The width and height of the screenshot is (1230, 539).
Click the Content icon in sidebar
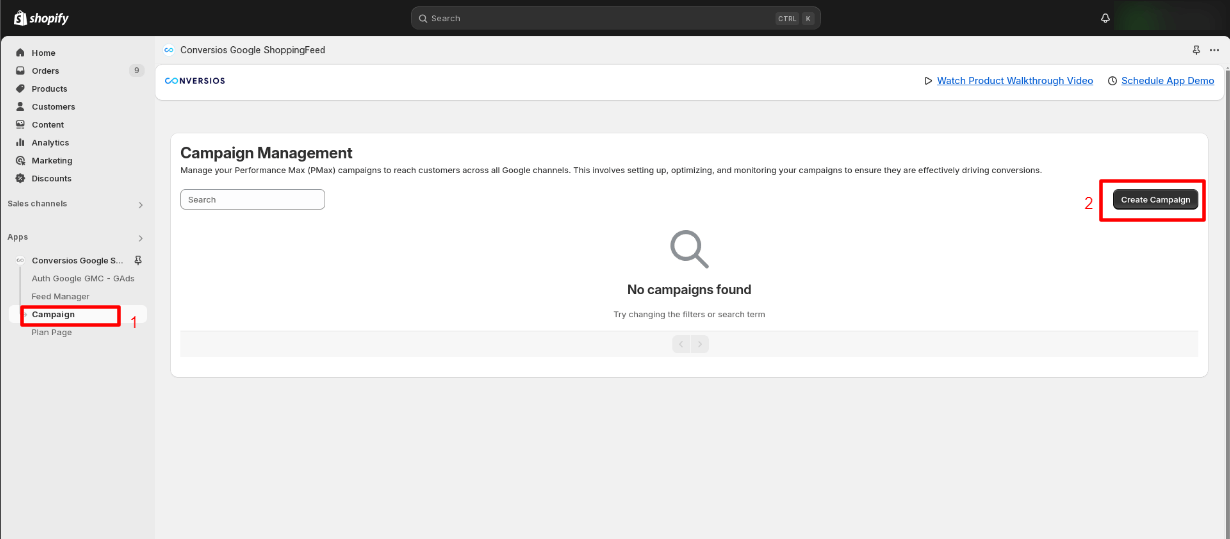[20, 125]
